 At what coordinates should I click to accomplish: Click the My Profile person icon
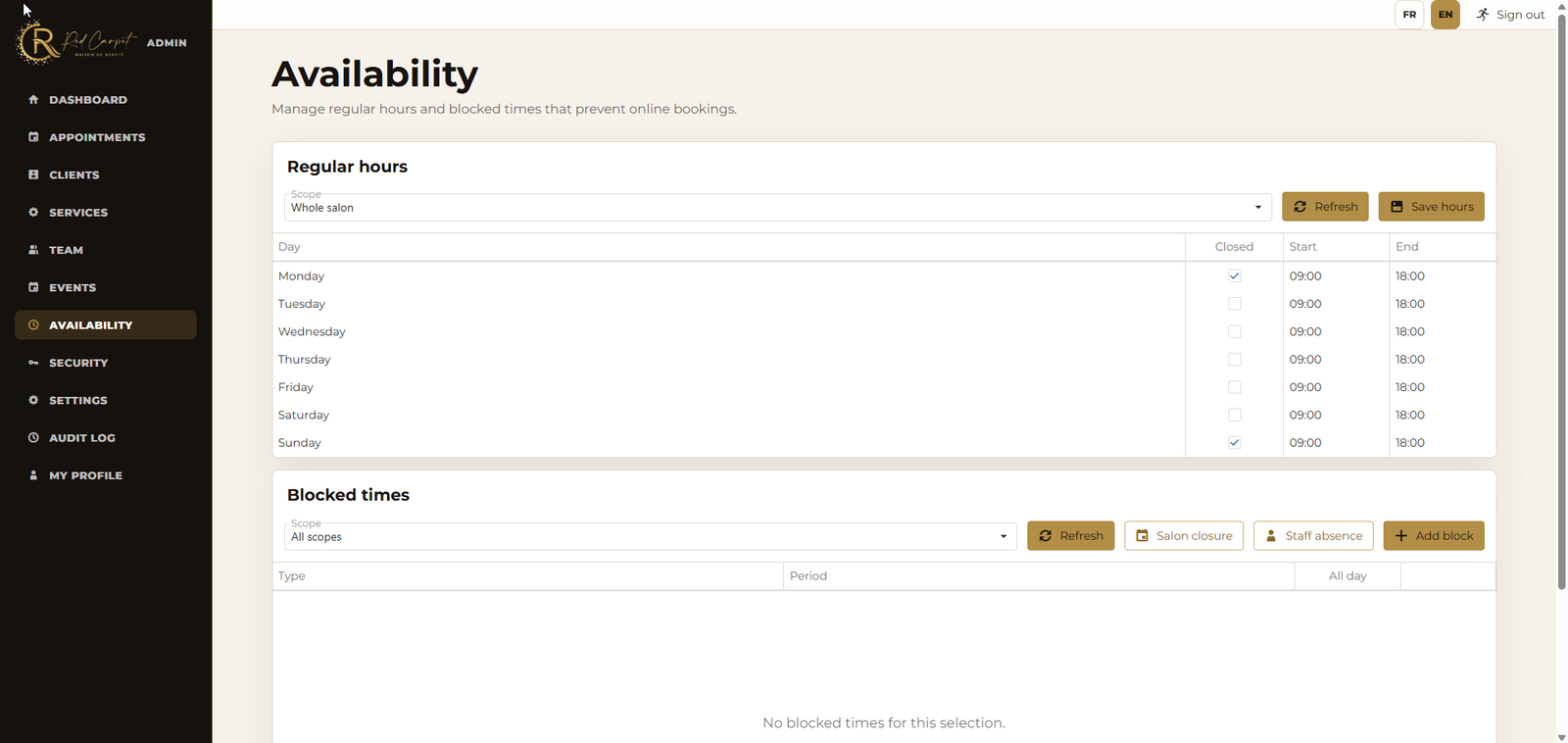click(33, 475)
